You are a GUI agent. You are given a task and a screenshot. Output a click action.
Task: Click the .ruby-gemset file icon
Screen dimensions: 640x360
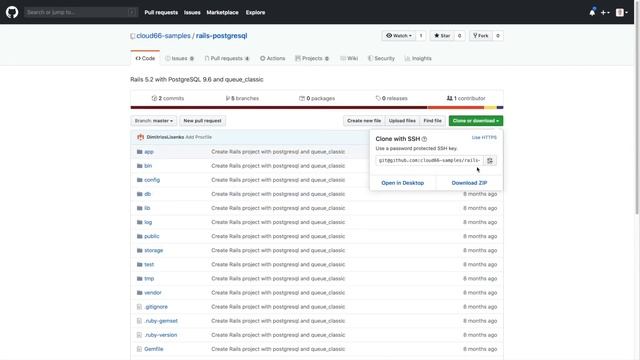click(x=139, y=321)
